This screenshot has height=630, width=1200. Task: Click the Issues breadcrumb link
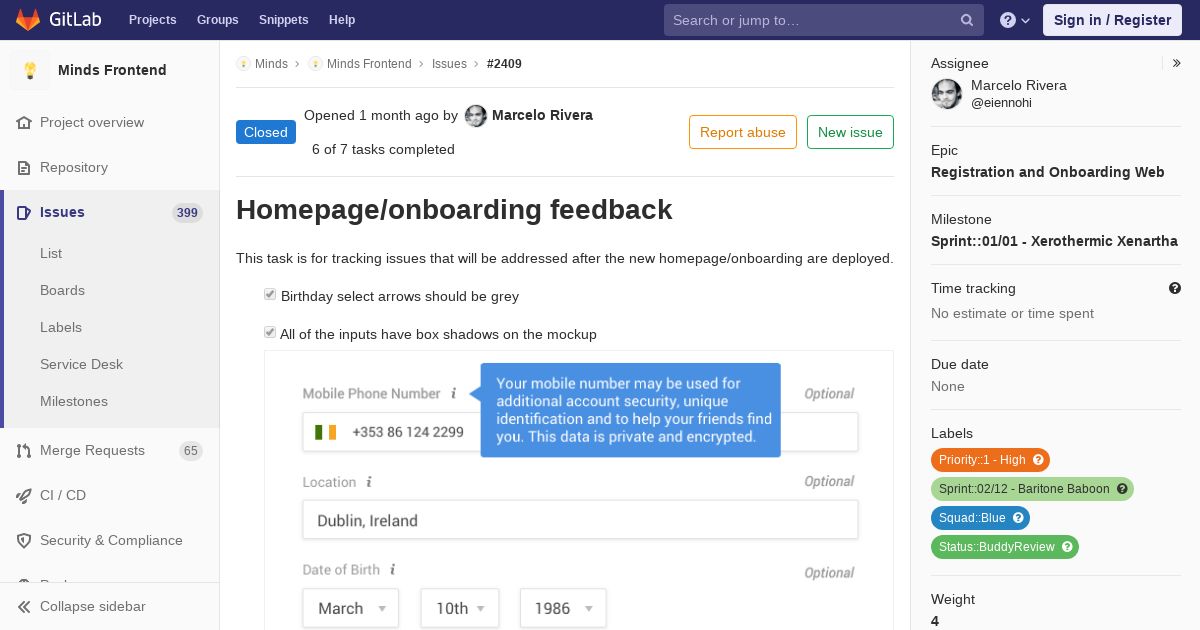[449, 63]
